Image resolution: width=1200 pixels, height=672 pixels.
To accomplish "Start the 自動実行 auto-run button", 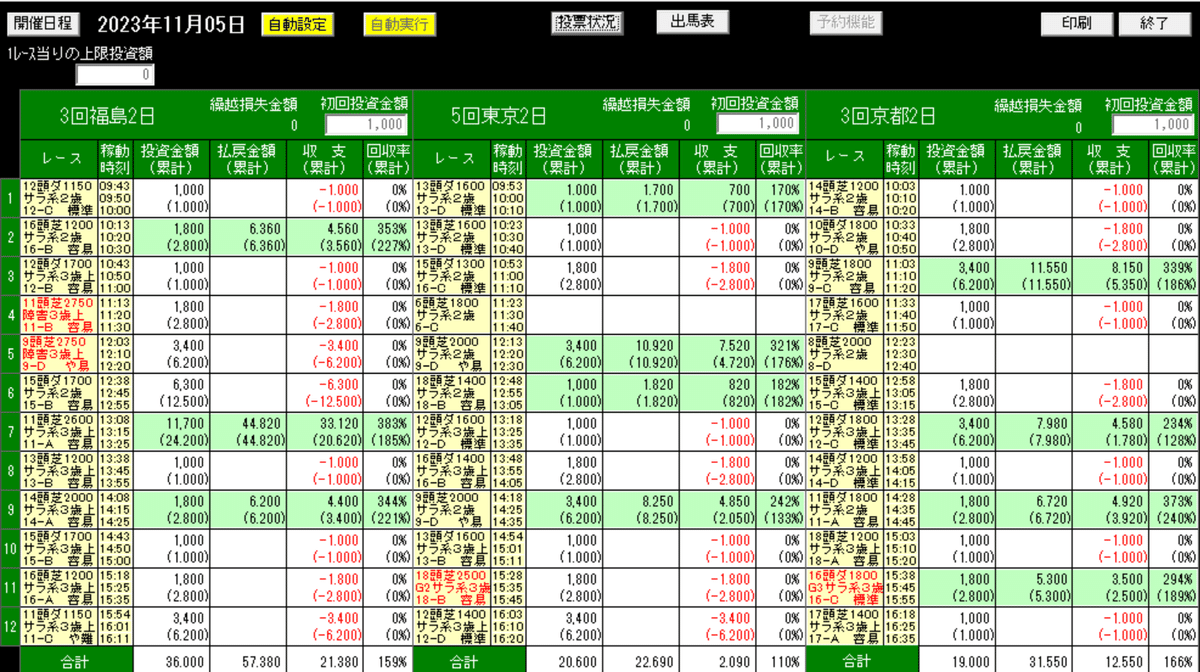I will (399, 24).
